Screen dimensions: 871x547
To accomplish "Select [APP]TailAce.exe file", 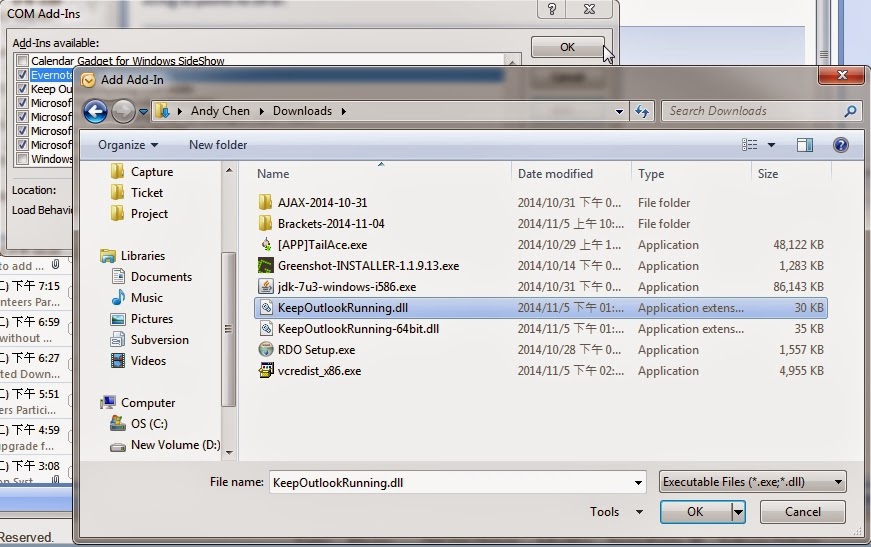I will tap(322, 245).
